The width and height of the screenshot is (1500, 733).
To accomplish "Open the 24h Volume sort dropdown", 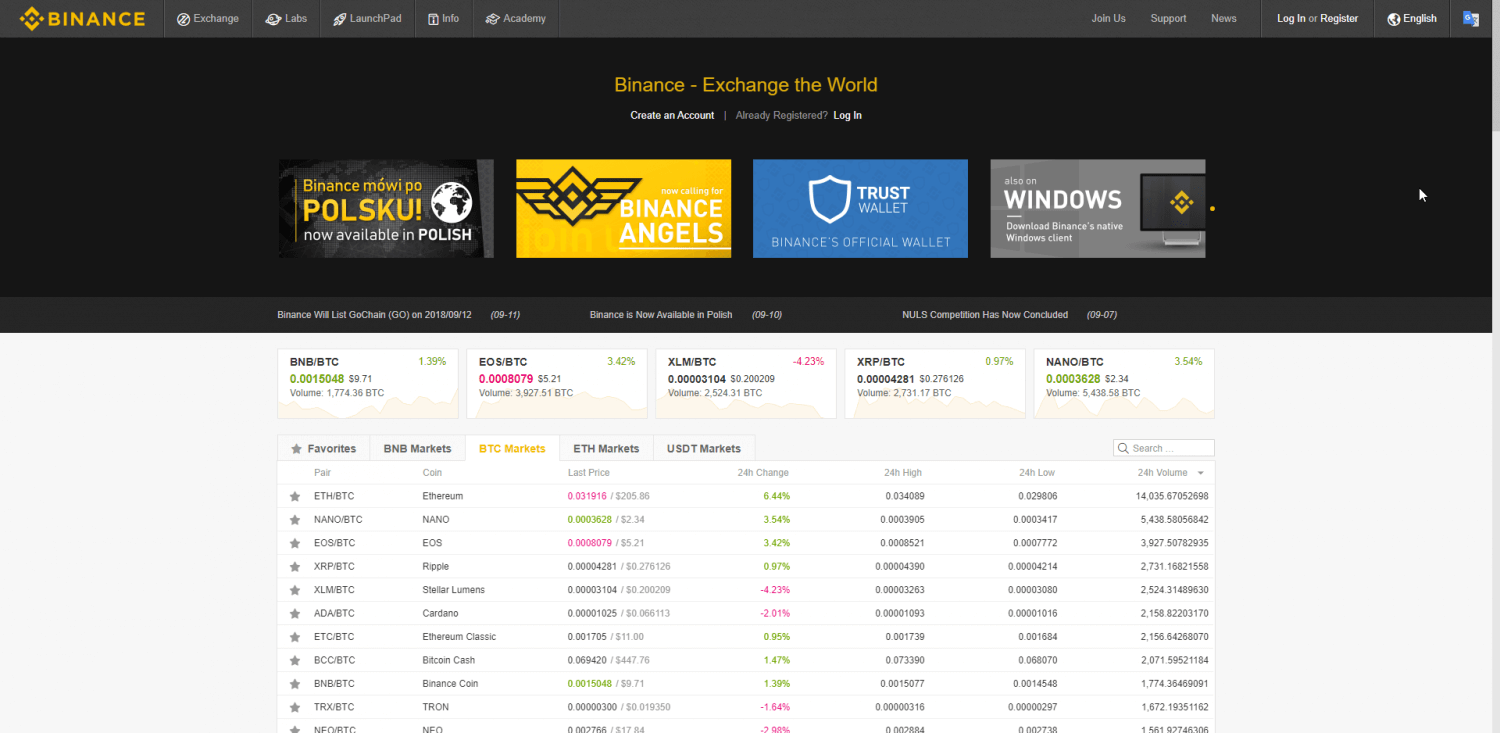I will click(1199, 472).
